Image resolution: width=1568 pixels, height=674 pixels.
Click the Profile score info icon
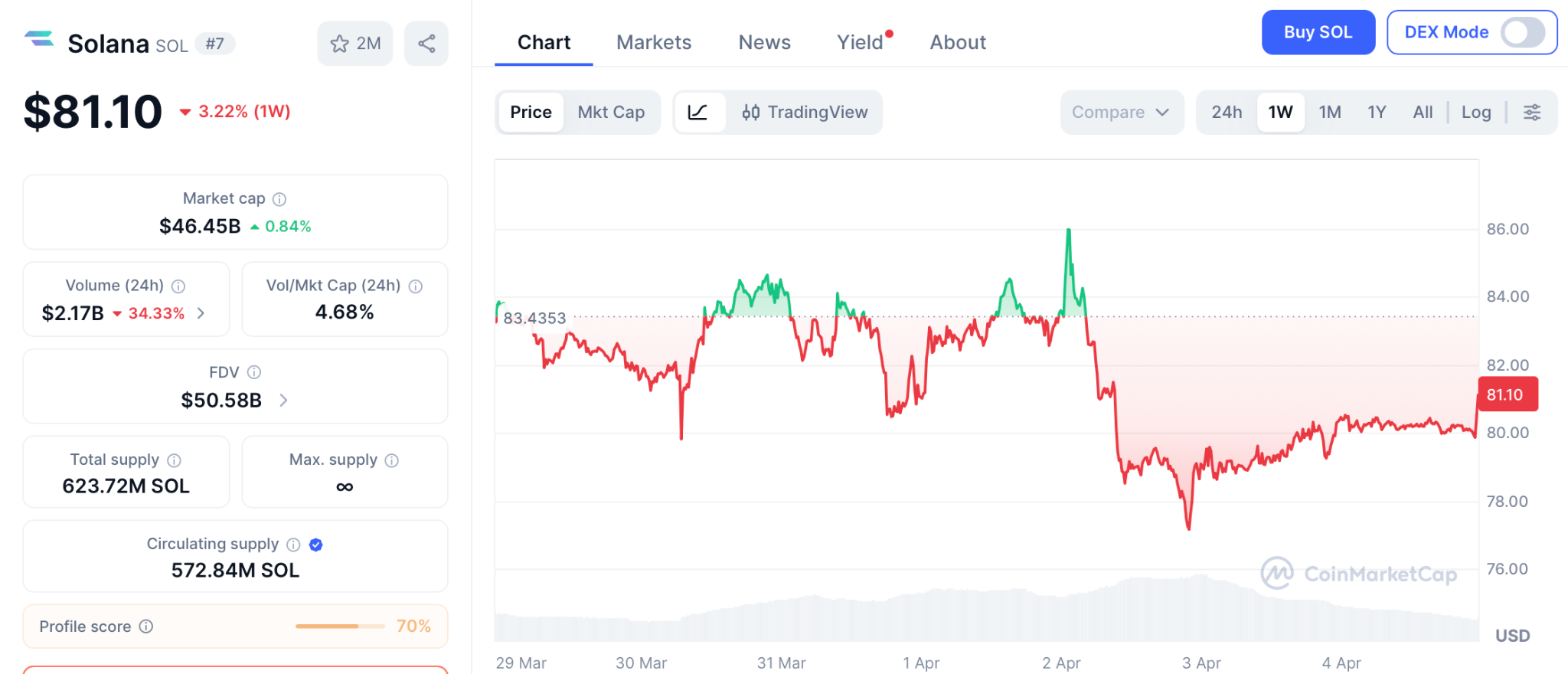pyautogui.click(x=146, y=627)
